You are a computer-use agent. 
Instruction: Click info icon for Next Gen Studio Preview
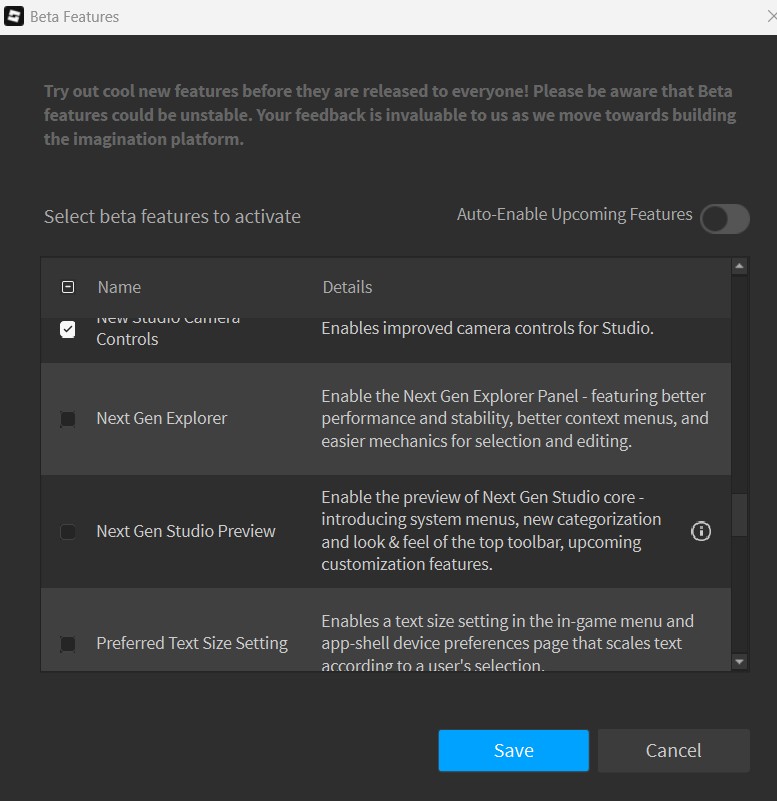point(701,531)
